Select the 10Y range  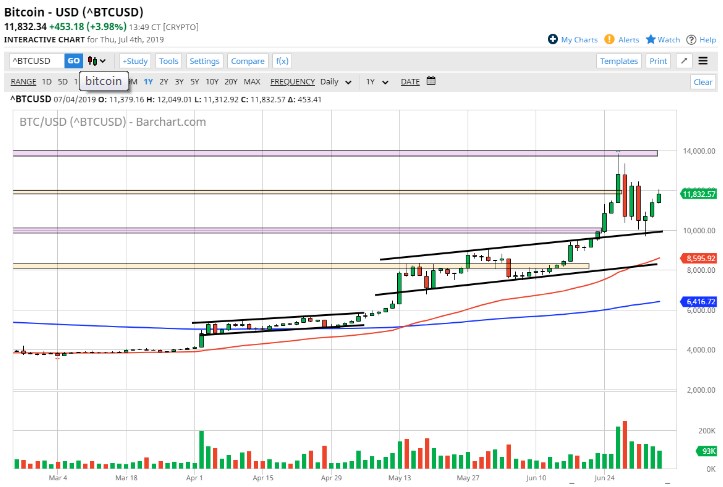(x=212, y=82)
